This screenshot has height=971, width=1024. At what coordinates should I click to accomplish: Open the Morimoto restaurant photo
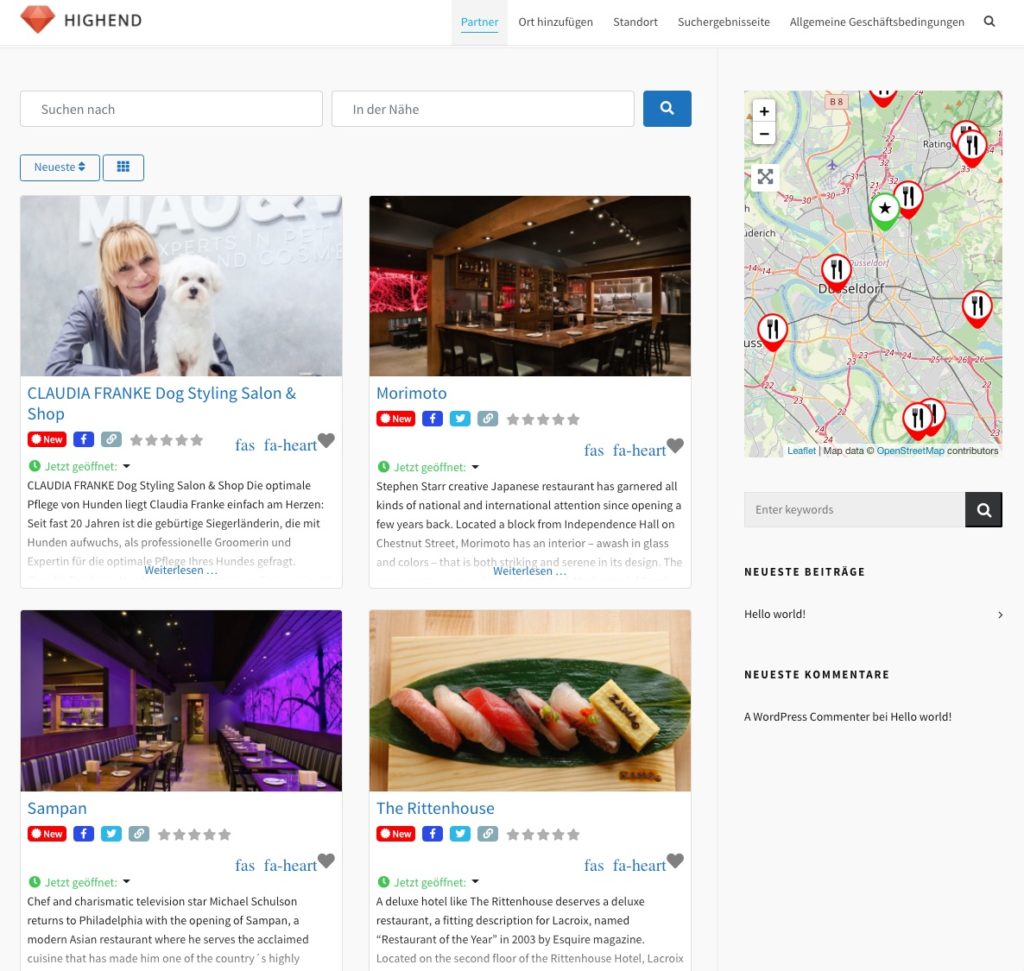pyautogui.click(x=530, y=286)
